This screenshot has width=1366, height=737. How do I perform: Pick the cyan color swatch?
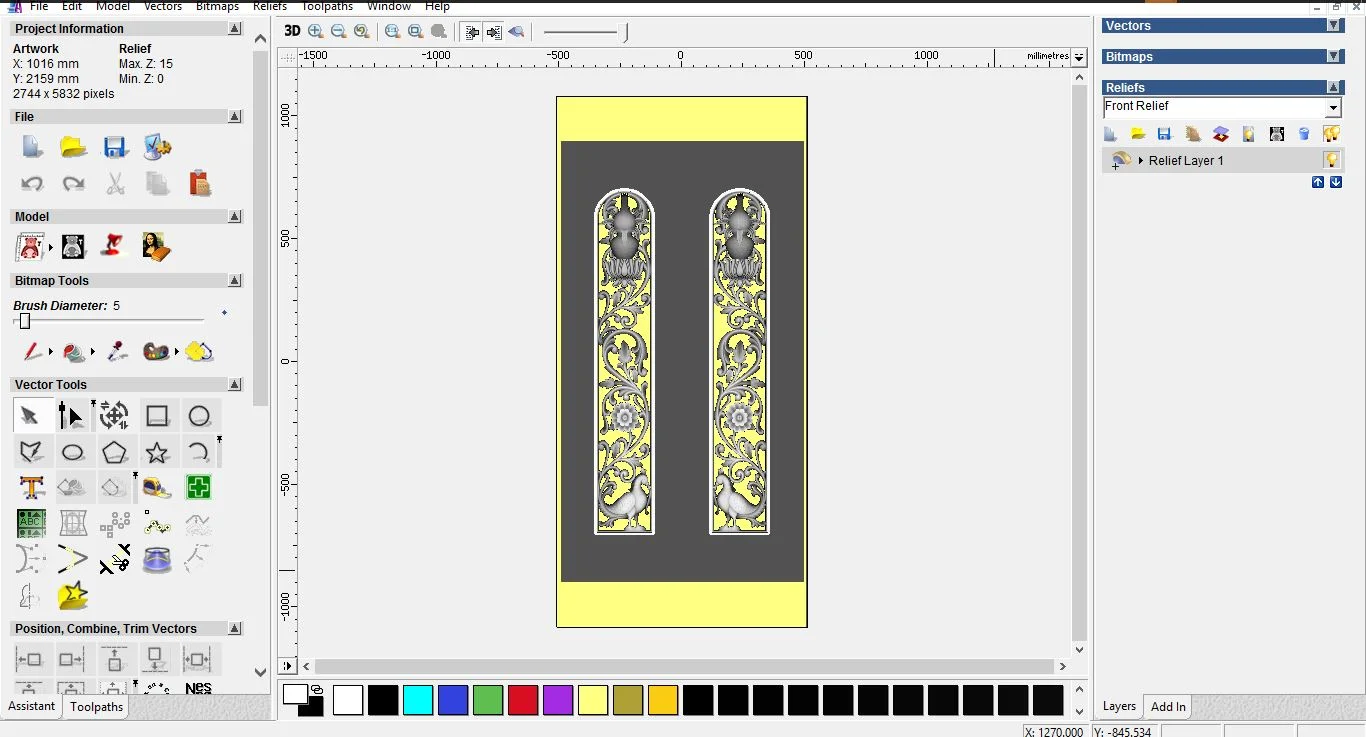[x=418, y=700]
